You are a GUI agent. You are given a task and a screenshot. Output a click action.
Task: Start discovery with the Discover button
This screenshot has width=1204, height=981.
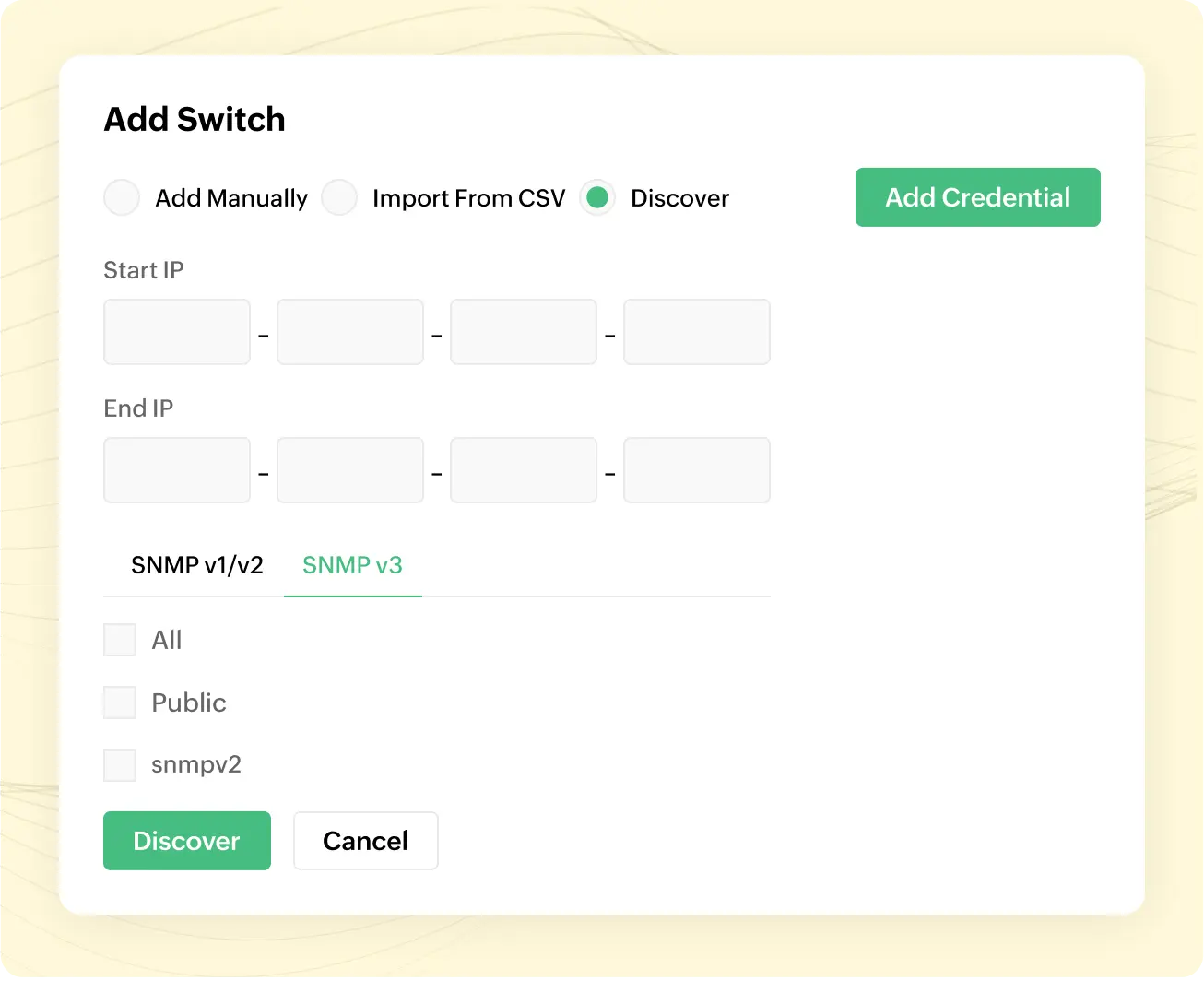tap(186, 840)
